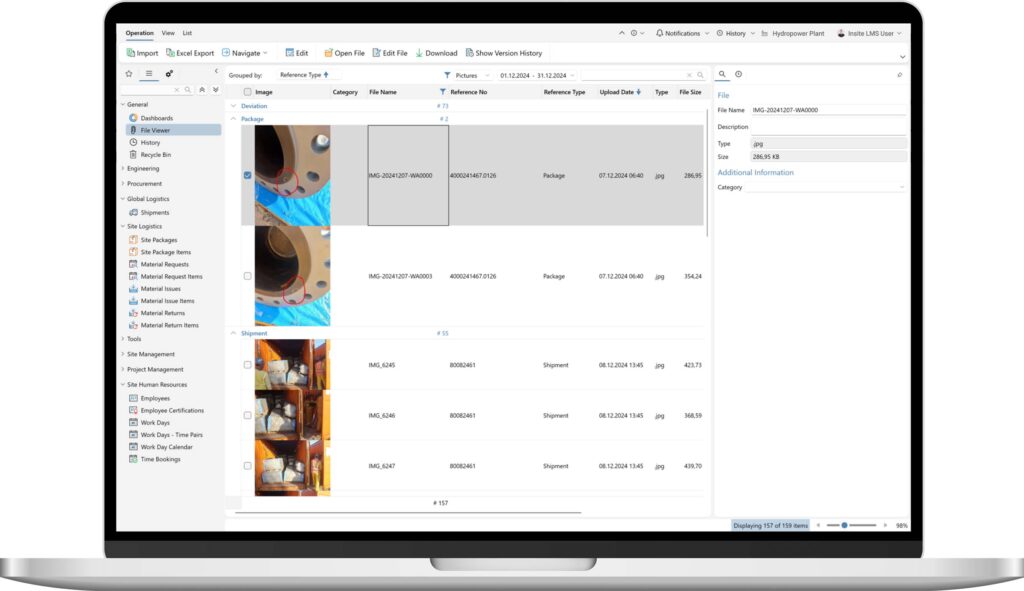This screenshot has height=591, width=1024.
Task: Download the selected file
Action: pyautogui.click(x=436, y=53)
